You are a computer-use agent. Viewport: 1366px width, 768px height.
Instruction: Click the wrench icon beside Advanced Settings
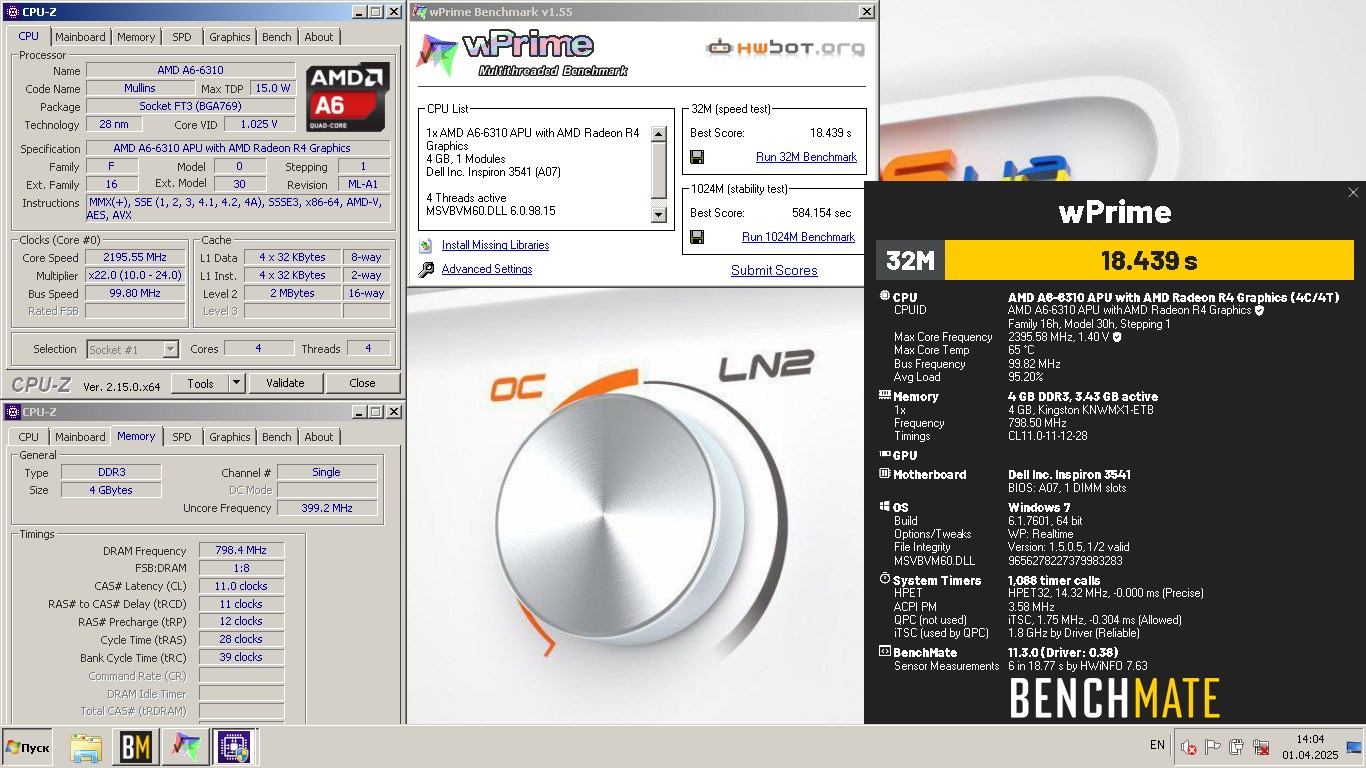426,269
